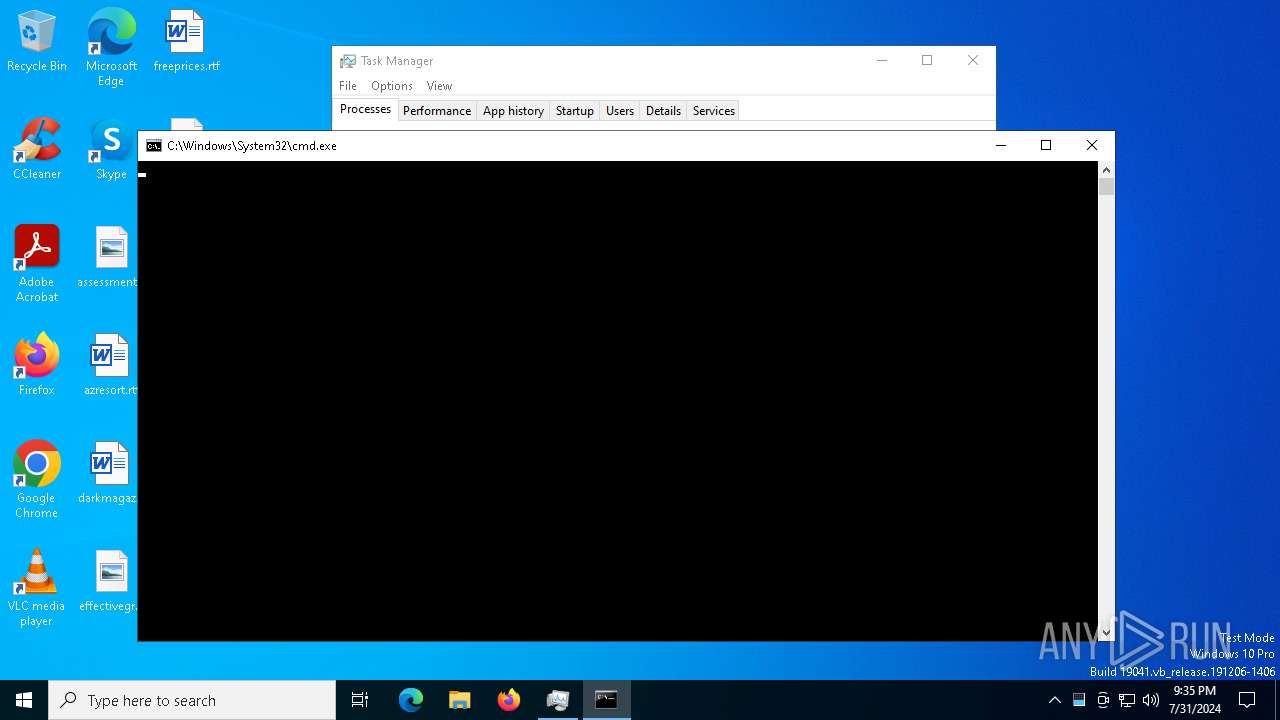Switch to the Details tab
The height and width of the screenshot is (720, 1280).
pyautogui.click(x=663, y=111)
